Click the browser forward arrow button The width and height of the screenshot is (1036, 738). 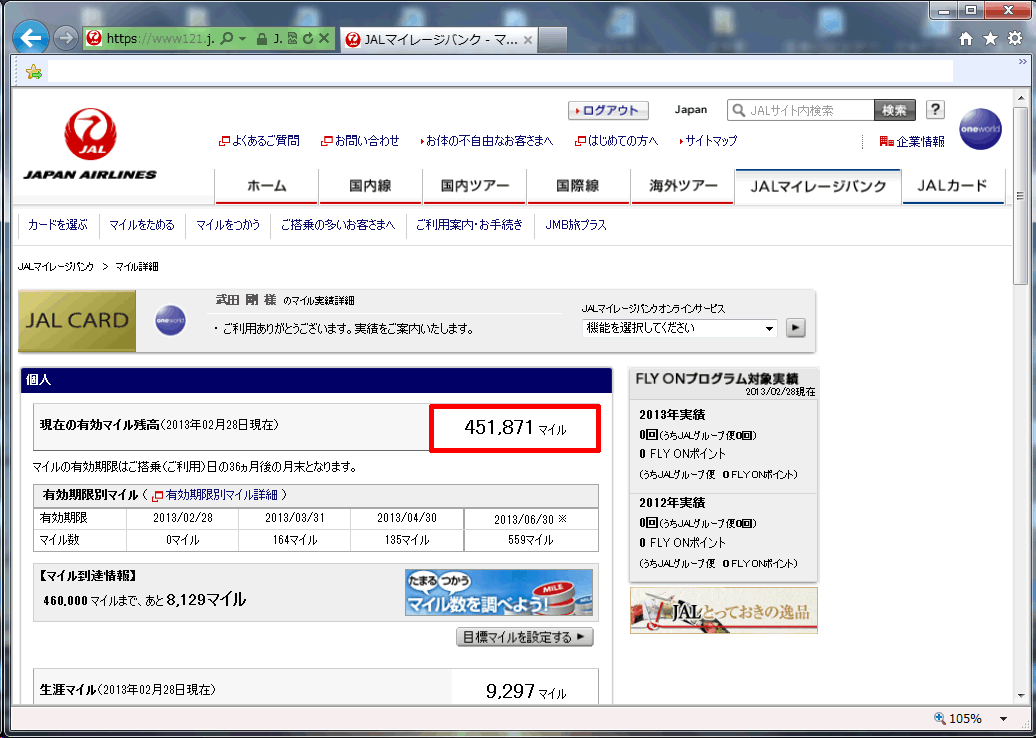(65, 38)
